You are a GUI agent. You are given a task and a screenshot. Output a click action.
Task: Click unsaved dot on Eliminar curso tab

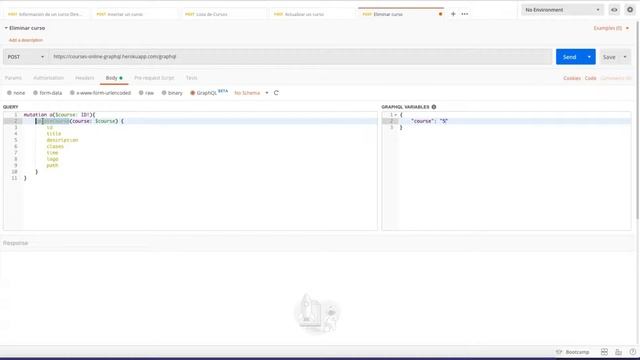[x=440, y=14]
